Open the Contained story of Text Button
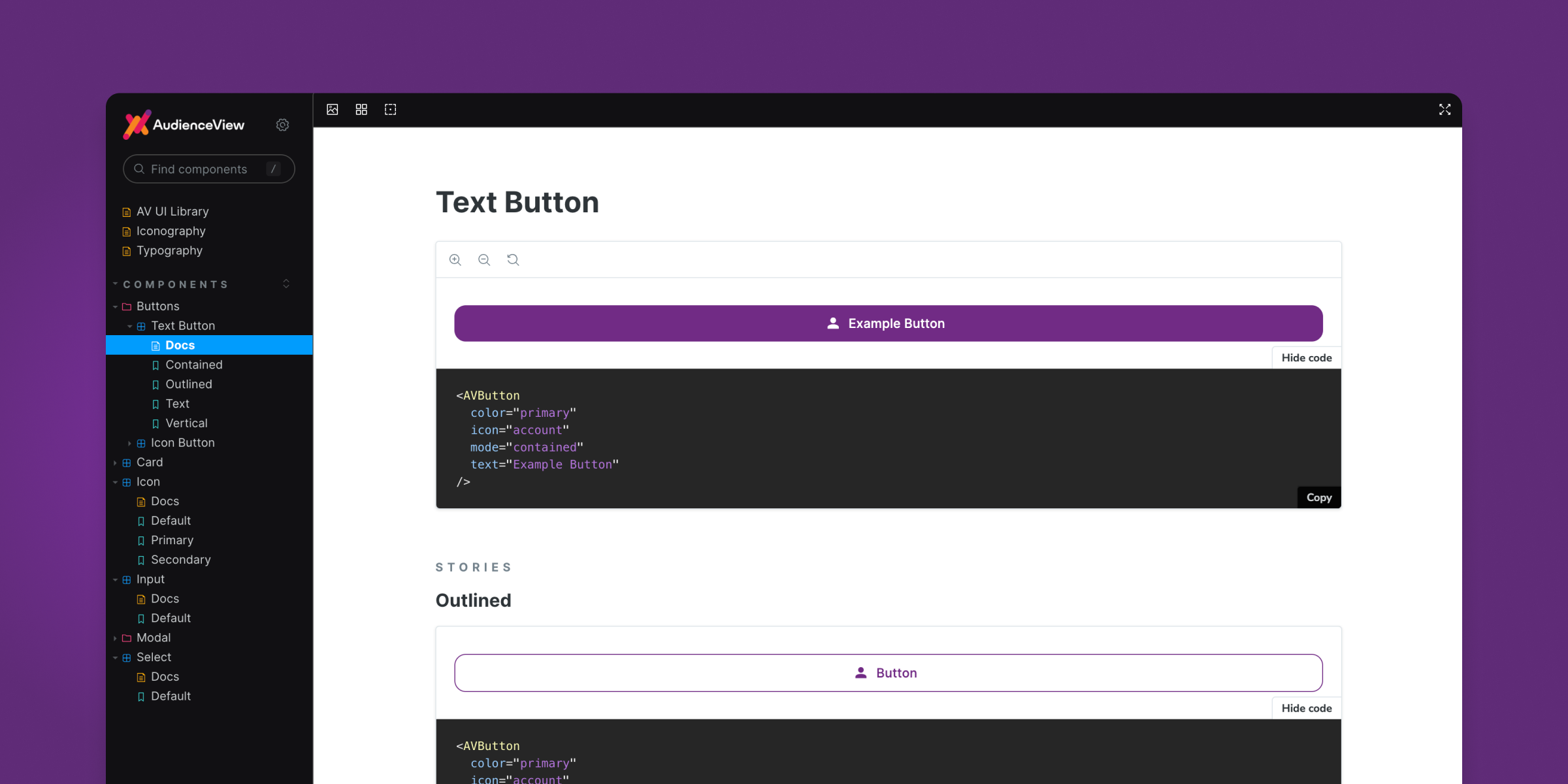Viewport: 1568px width, 784px height. 193,365
